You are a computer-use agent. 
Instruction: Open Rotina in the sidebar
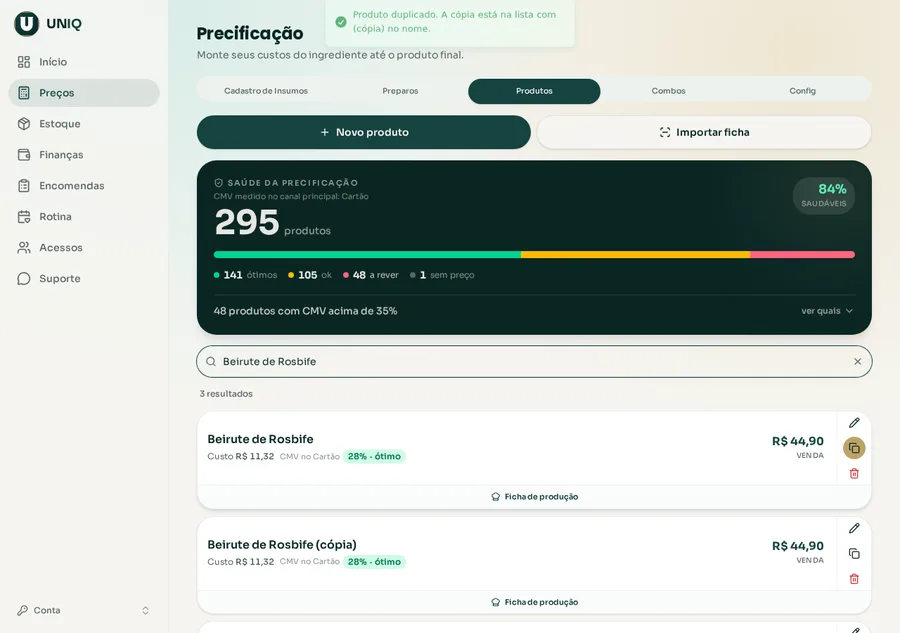tap(84, 217)
